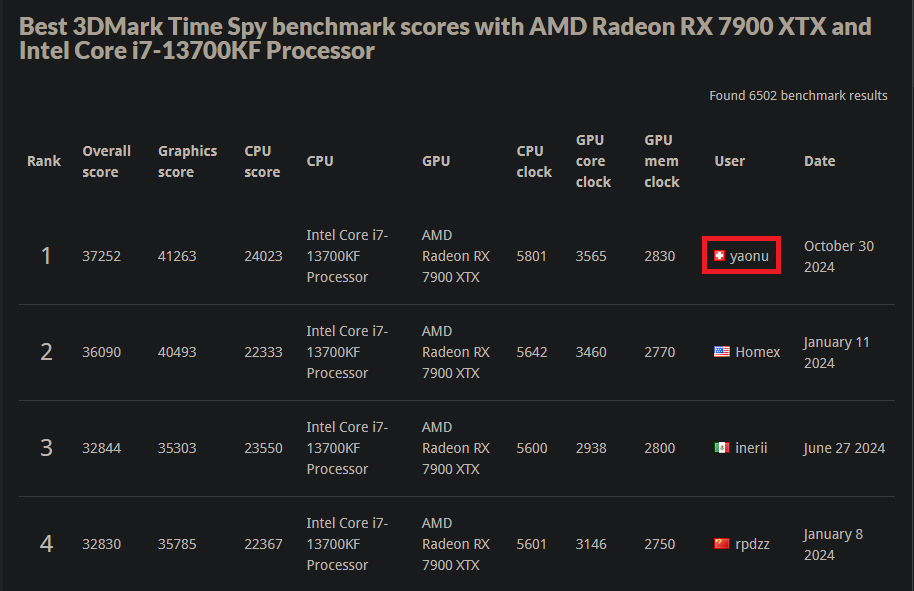Sort by the Overall score column header
Image resolution: width=914 pixels, height=591 pixels.
pyautogui.click(x=106, y=161)
